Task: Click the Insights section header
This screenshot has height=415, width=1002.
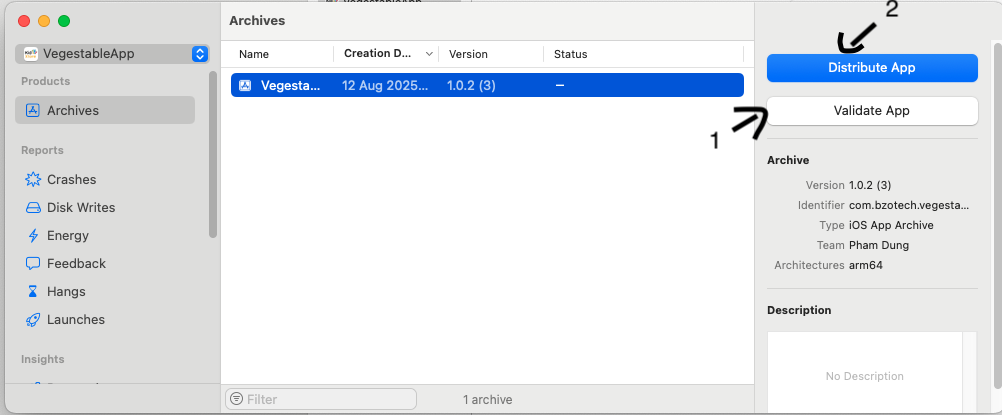Action: (x=43, y=359)
